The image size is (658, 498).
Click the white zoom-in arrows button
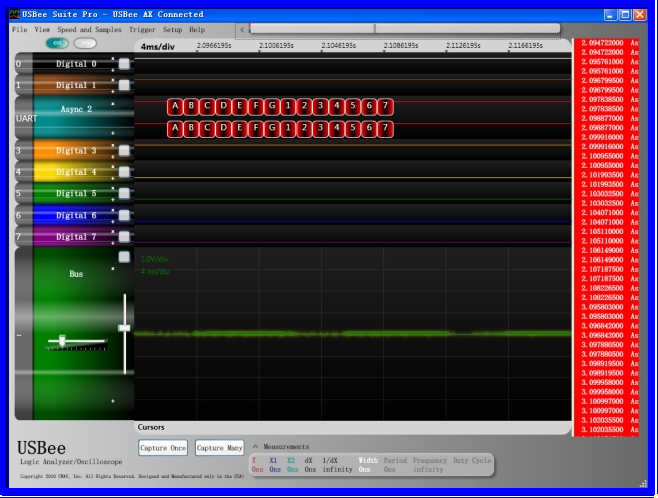coord(85,43)
